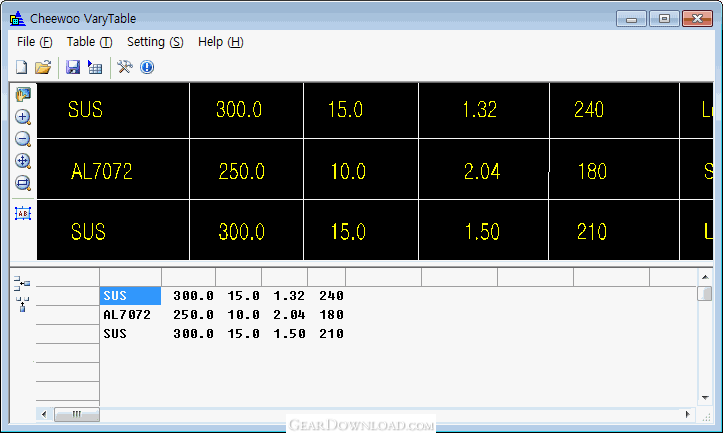Open the Help menu

pyautogui.click(x=220, y=42)
